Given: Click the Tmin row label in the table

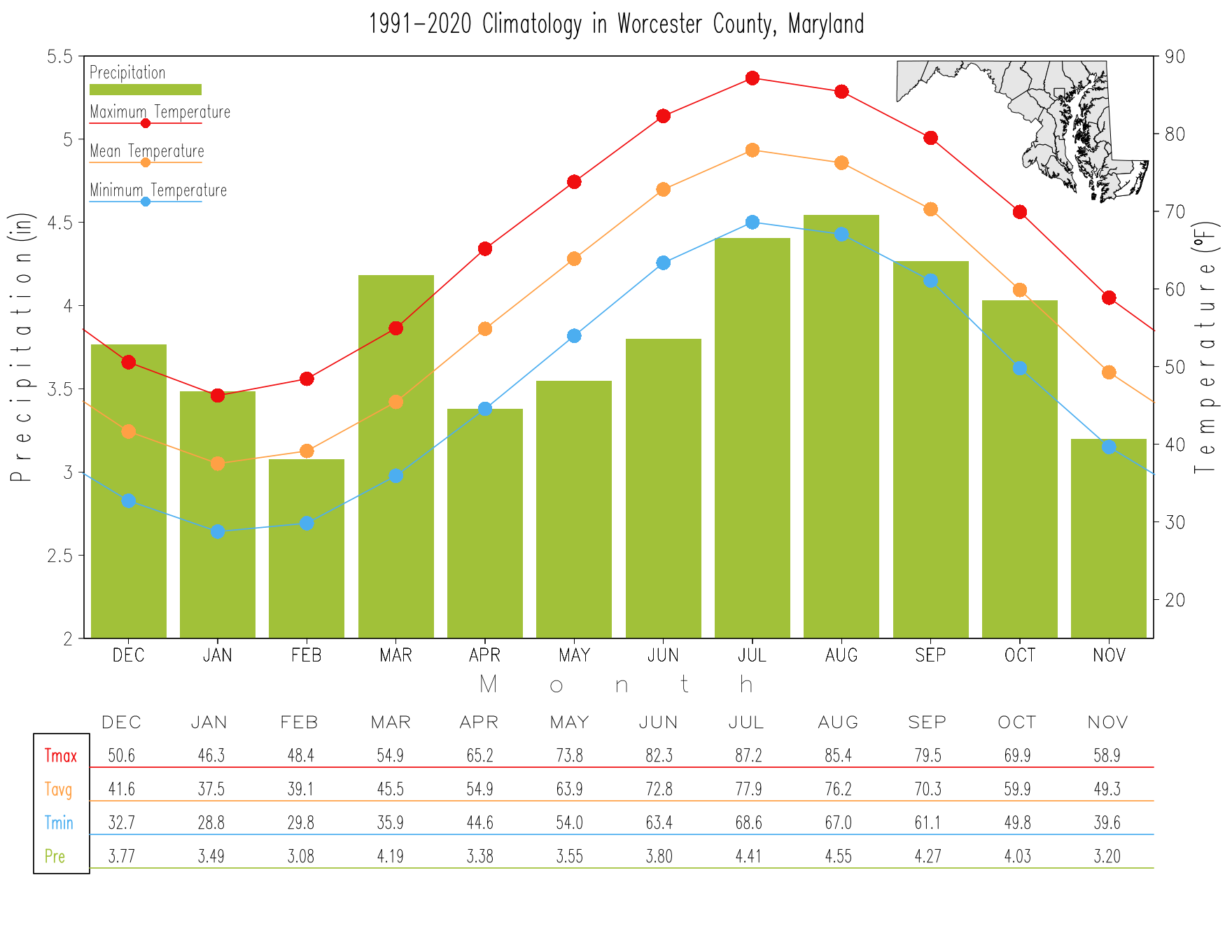Looking at the screenshot, I should (59, 822).
